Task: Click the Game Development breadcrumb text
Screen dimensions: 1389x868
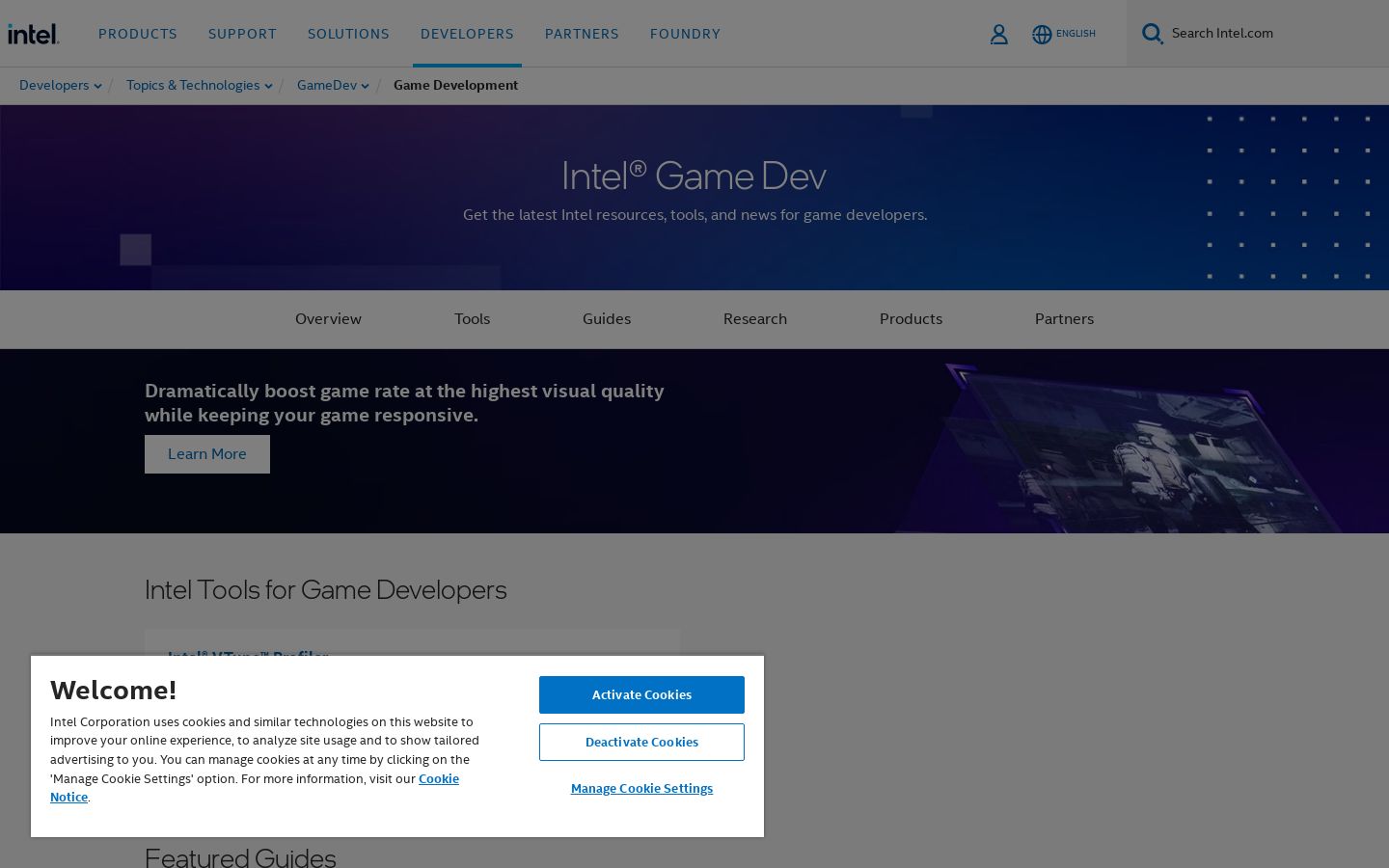Action: pyautogui.click(x=455, y=85)
